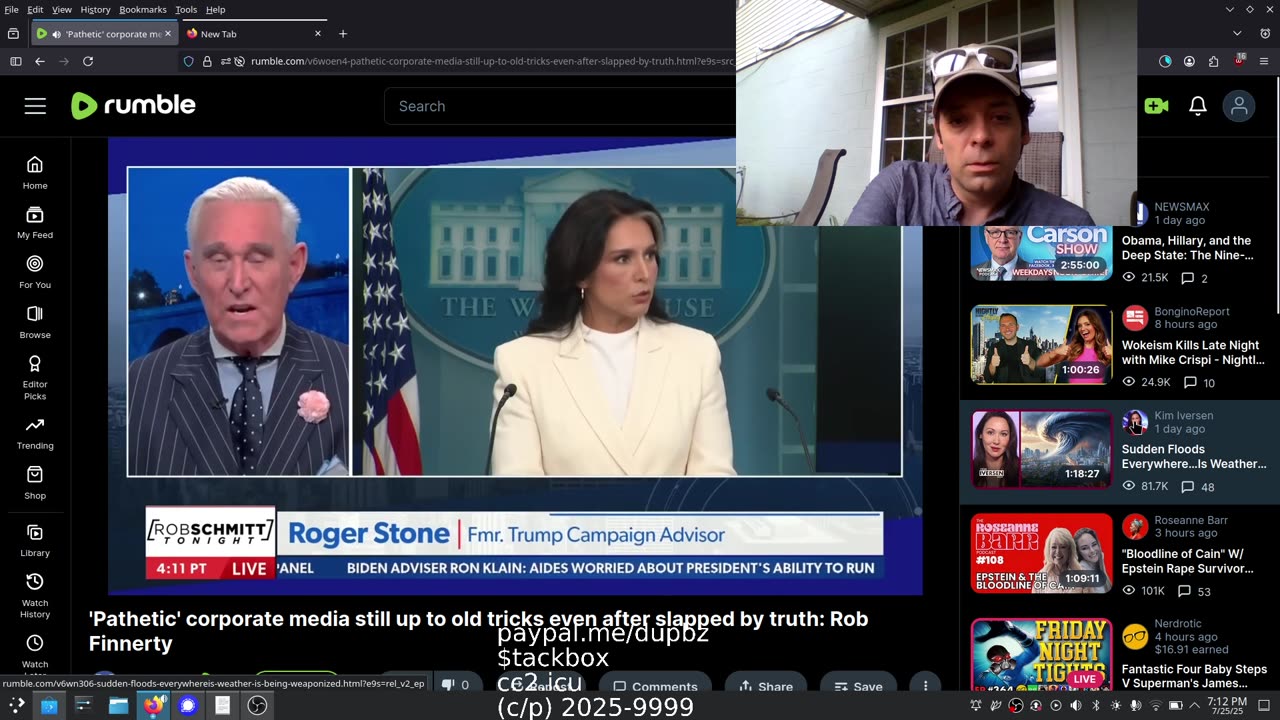
Task: Show site security padlock info
Action: [207, 61]
